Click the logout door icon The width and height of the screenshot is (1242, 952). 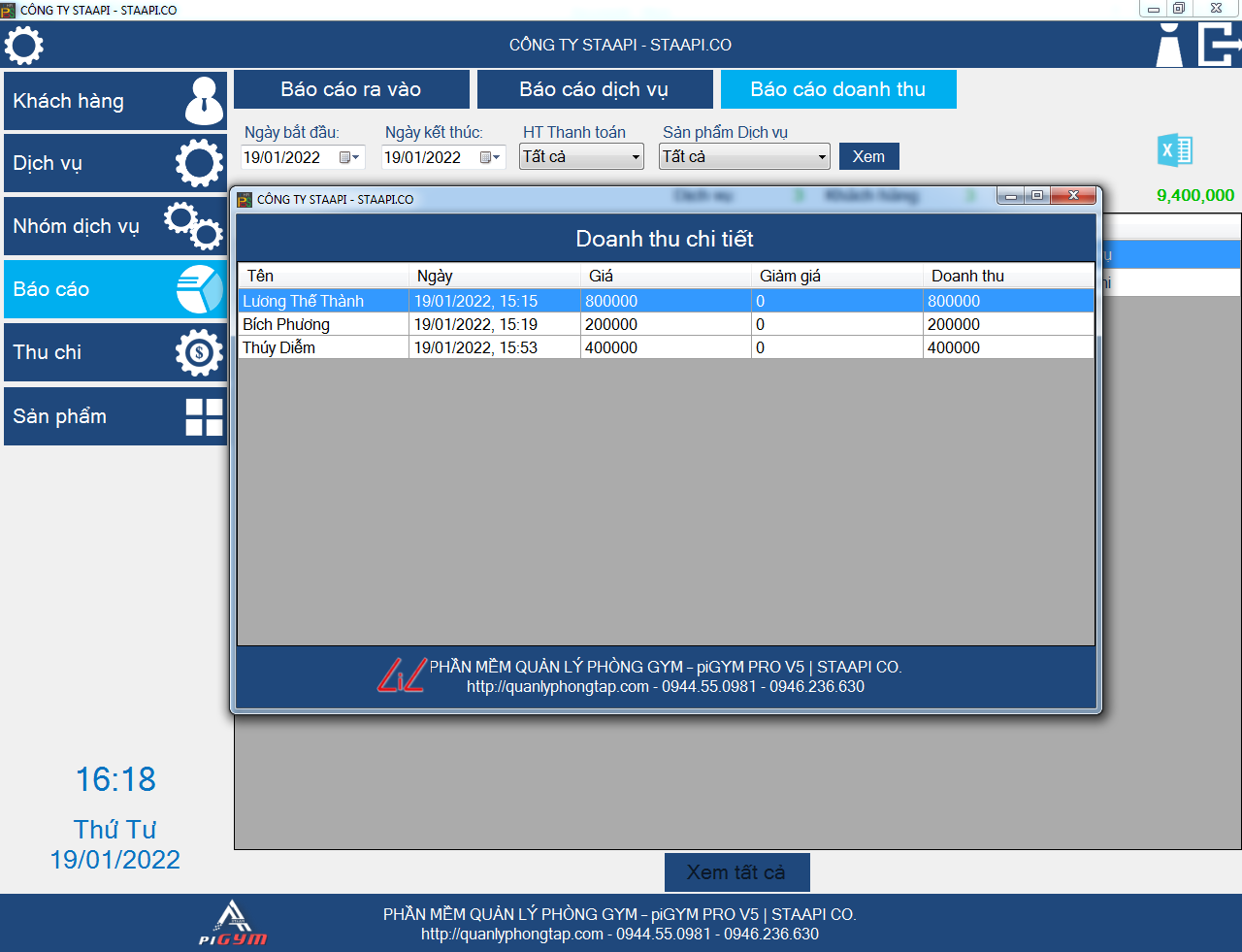1219,45
